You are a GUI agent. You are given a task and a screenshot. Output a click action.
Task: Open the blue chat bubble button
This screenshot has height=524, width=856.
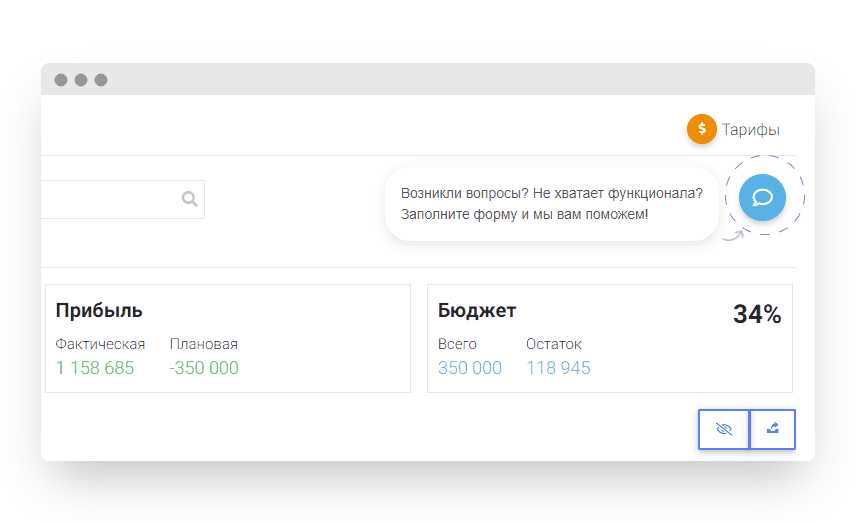point(763,197)
